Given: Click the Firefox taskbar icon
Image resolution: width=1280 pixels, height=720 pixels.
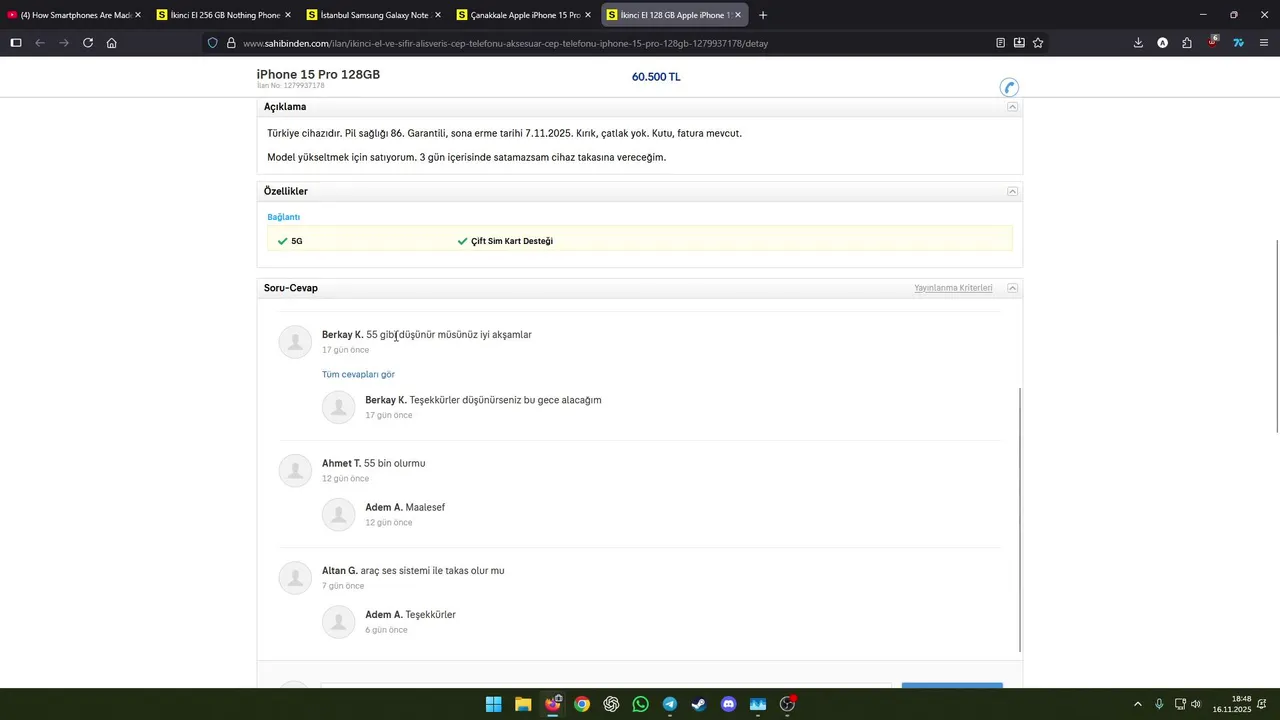Looking at the screenshot, I should (553, 704).
